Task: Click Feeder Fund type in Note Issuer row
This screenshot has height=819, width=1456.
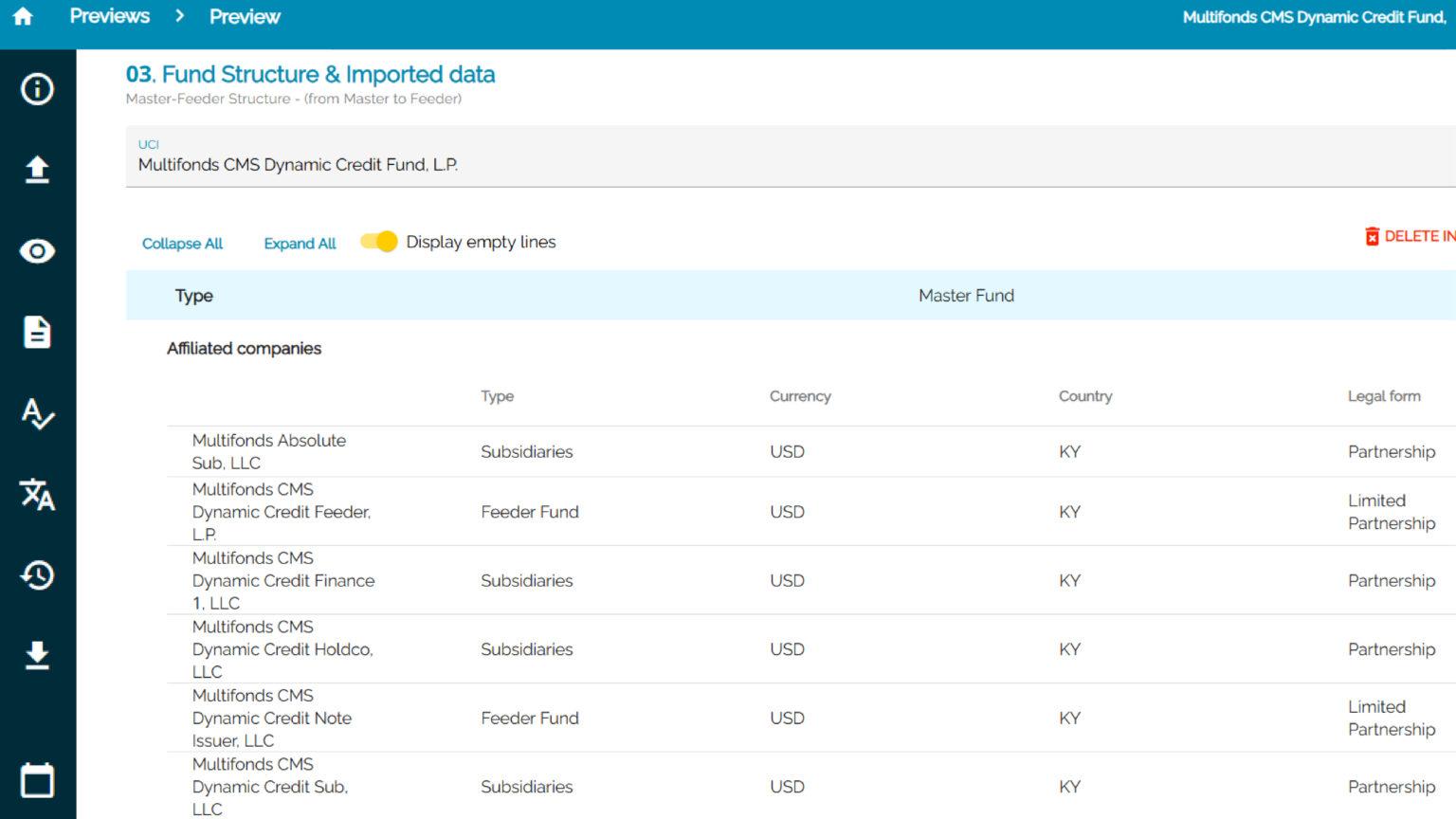Action: (530, 718)
